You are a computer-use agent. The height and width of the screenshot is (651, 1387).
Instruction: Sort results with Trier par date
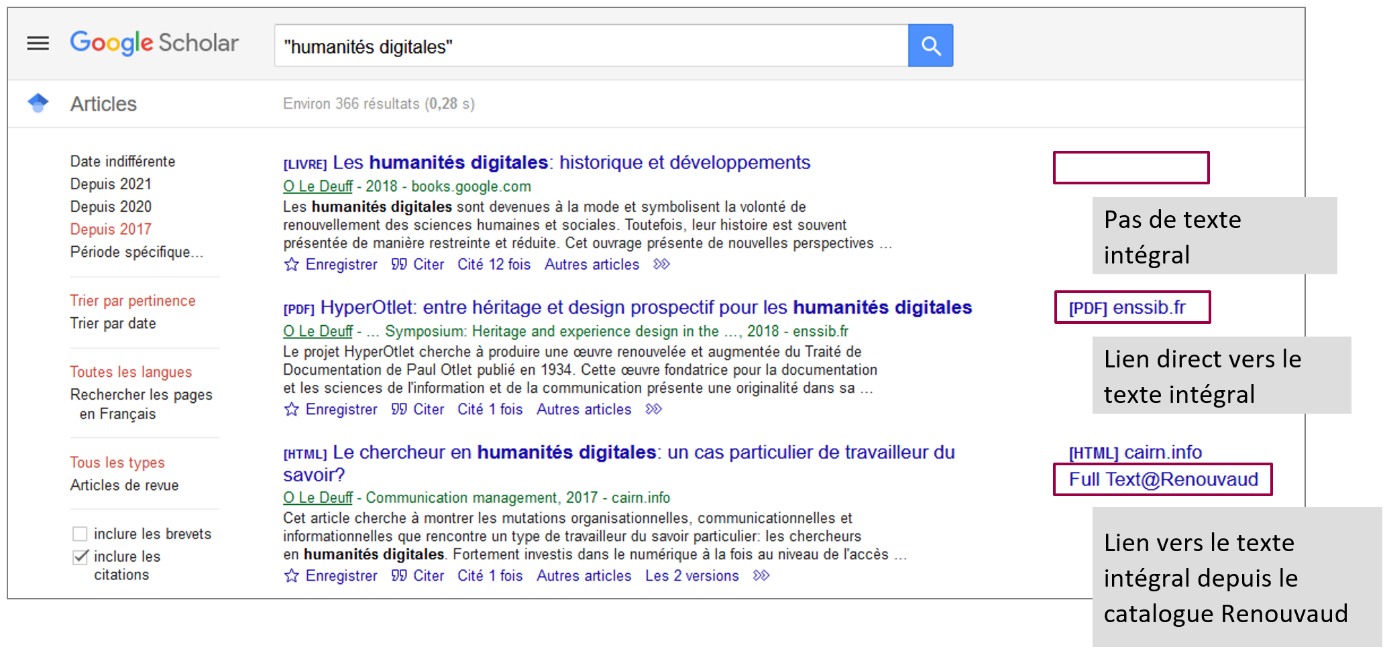tap(113, 323)
